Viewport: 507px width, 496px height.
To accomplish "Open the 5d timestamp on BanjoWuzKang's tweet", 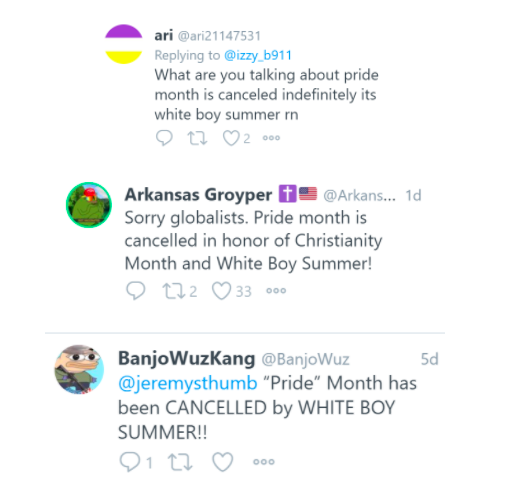I will pos(430,359).
